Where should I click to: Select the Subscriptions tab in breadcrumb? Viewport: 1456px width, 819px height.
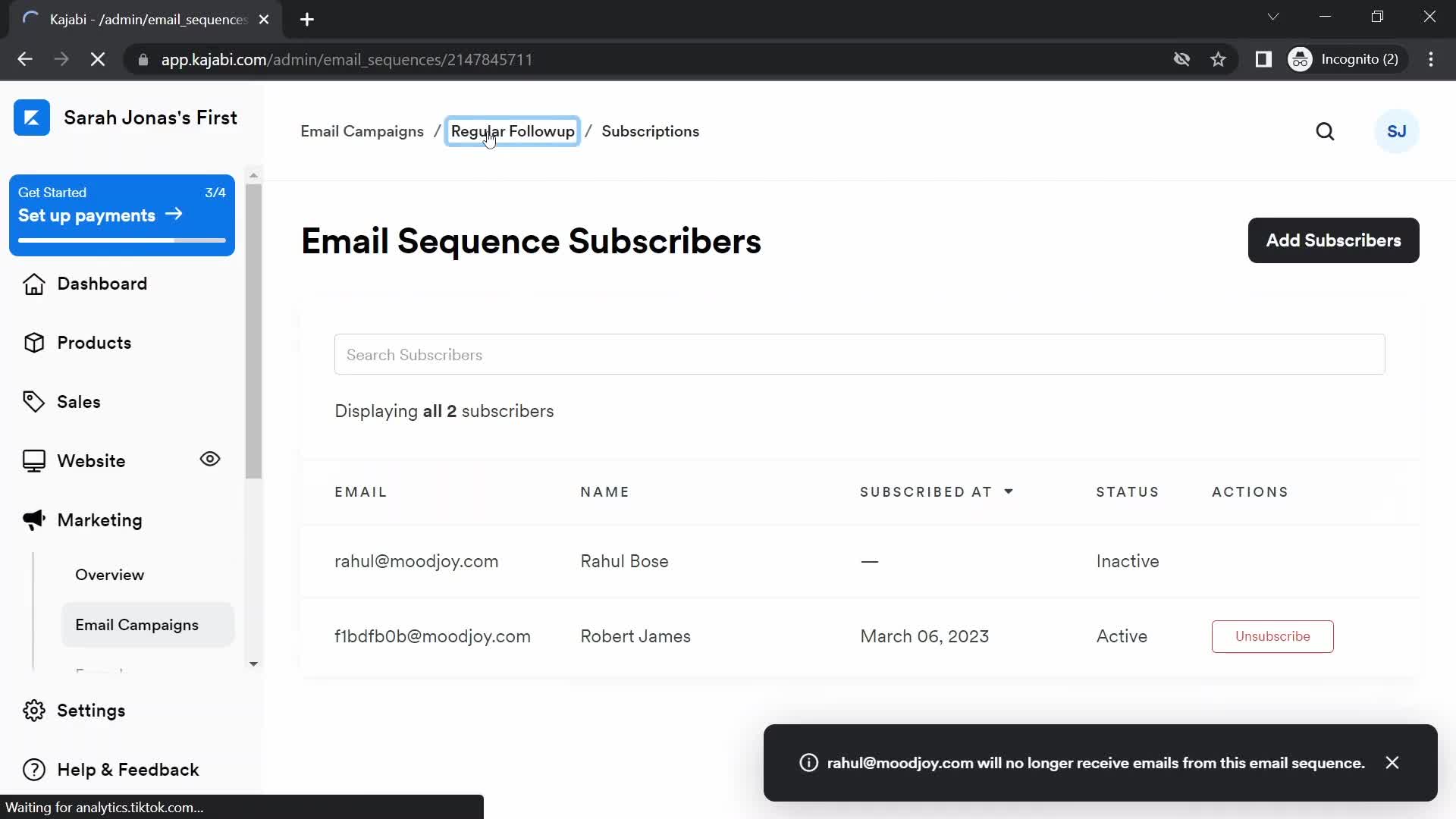pyautogui.click(x=650, y=131)
